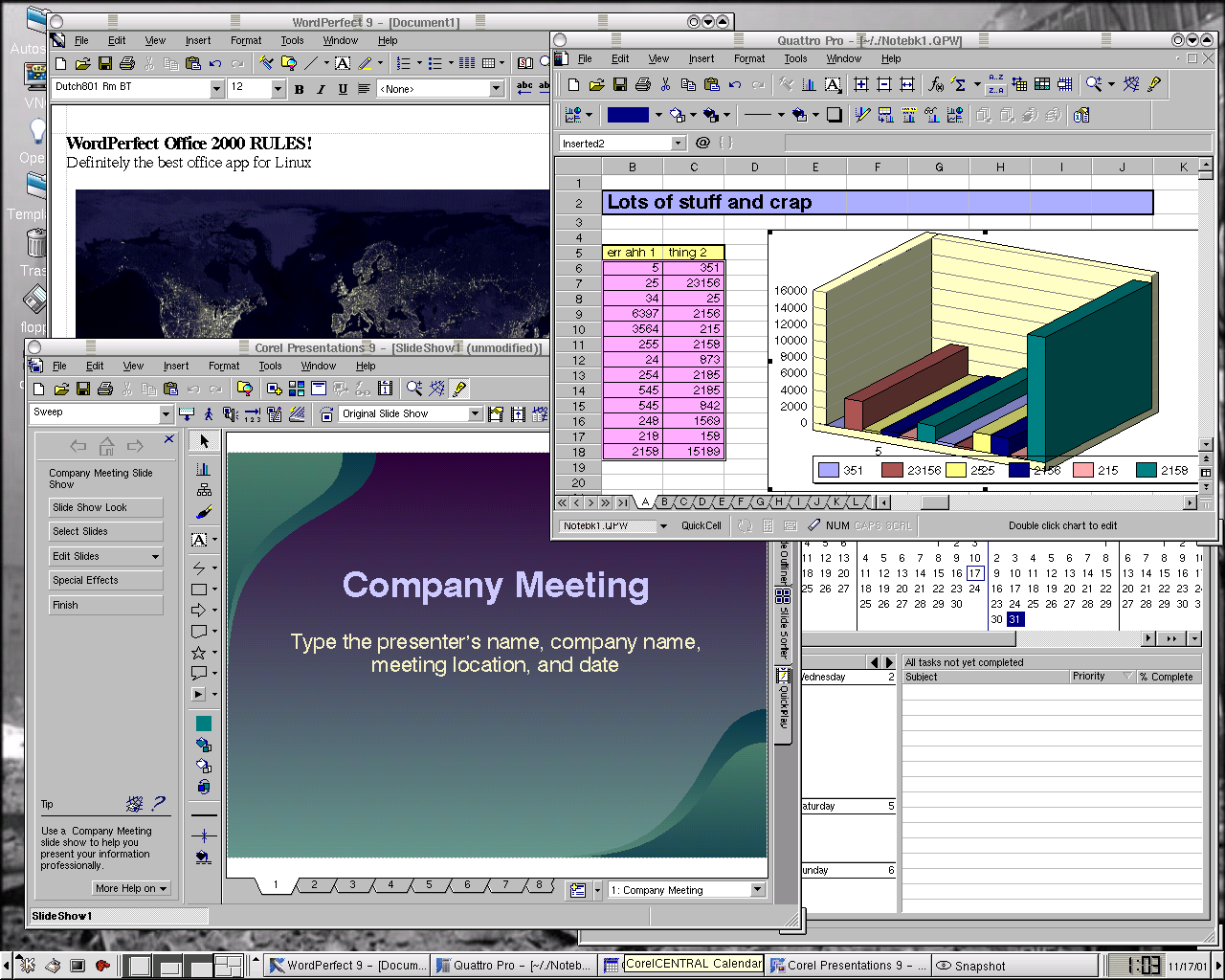The height and width of the screenshot is (980, 1225).
Task: Click Quattro Pro Cut scissors icon
Action: click(x=665, y=84)
